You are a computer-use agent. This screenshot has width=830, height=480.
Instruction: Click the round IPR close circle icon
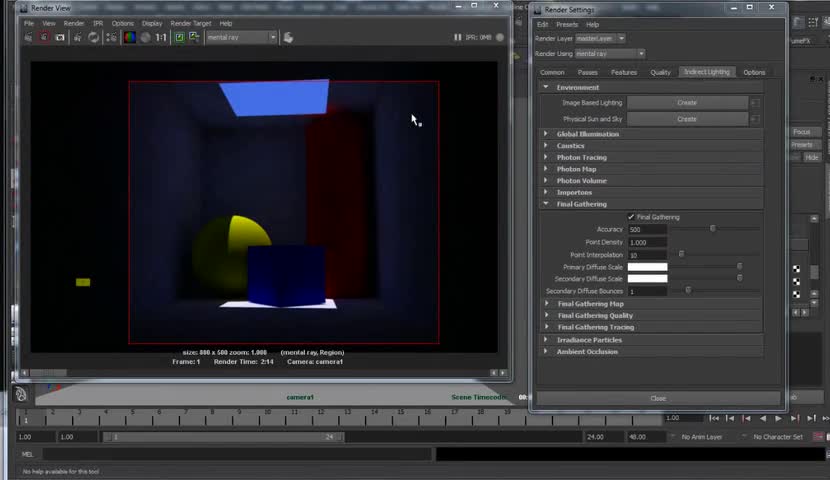click(x=500, y=38)
